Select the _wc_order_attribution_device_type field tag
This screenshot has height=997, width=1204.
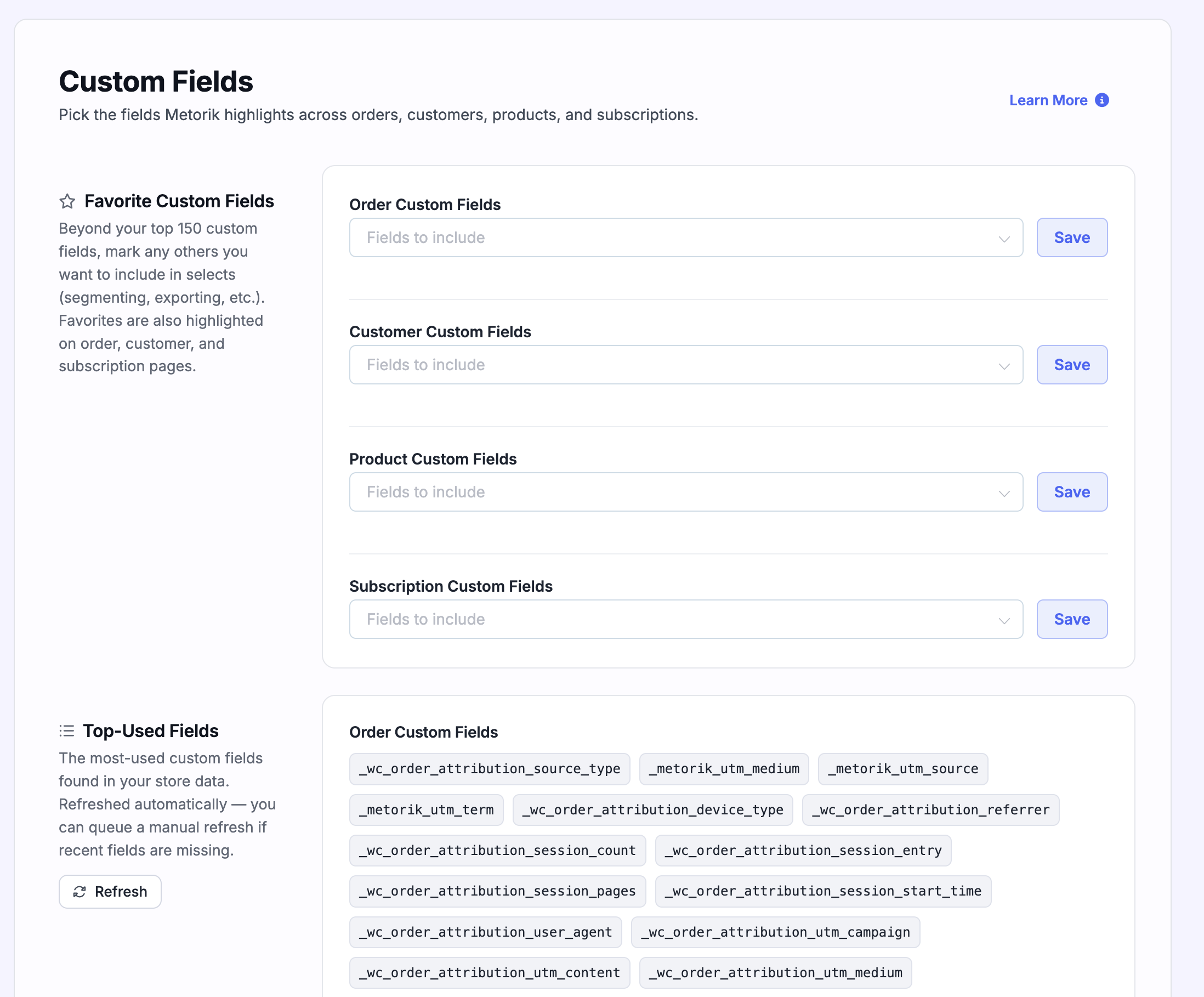pos(652,810)
